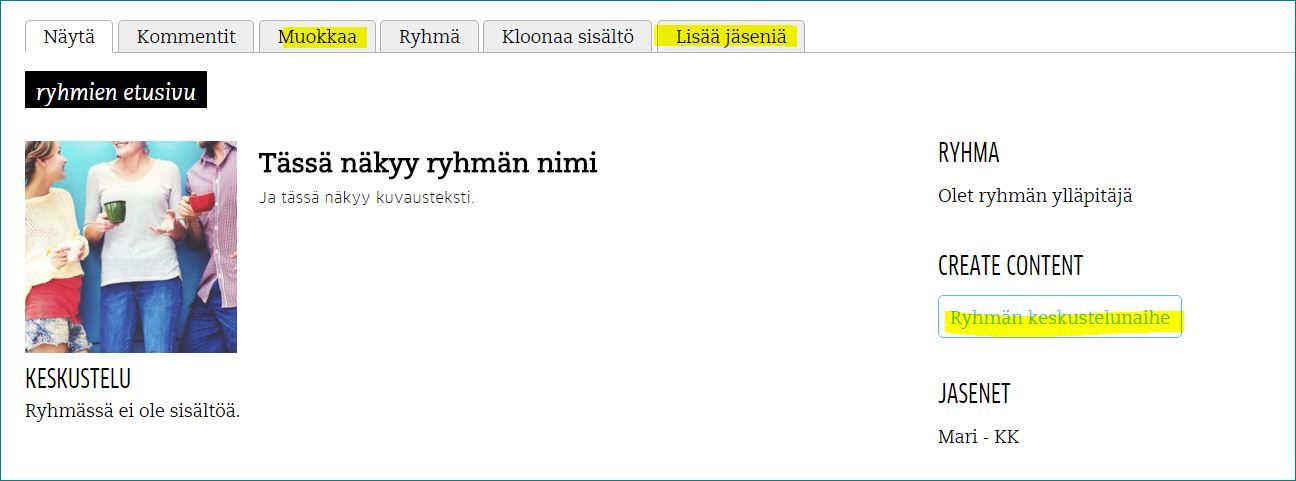Click the red mug in the group photo
The image size is (1296, 481).
click(202, 201)
